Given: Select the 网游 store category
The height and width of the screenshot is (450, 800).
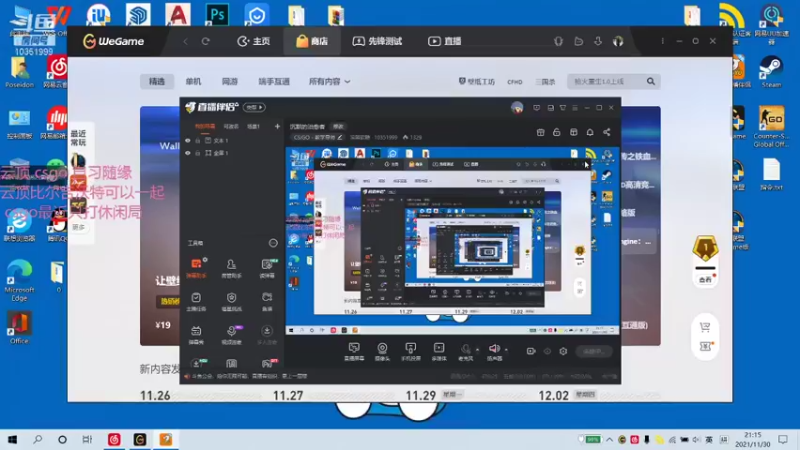Looking at the screenshot, I should coord(230,82).
